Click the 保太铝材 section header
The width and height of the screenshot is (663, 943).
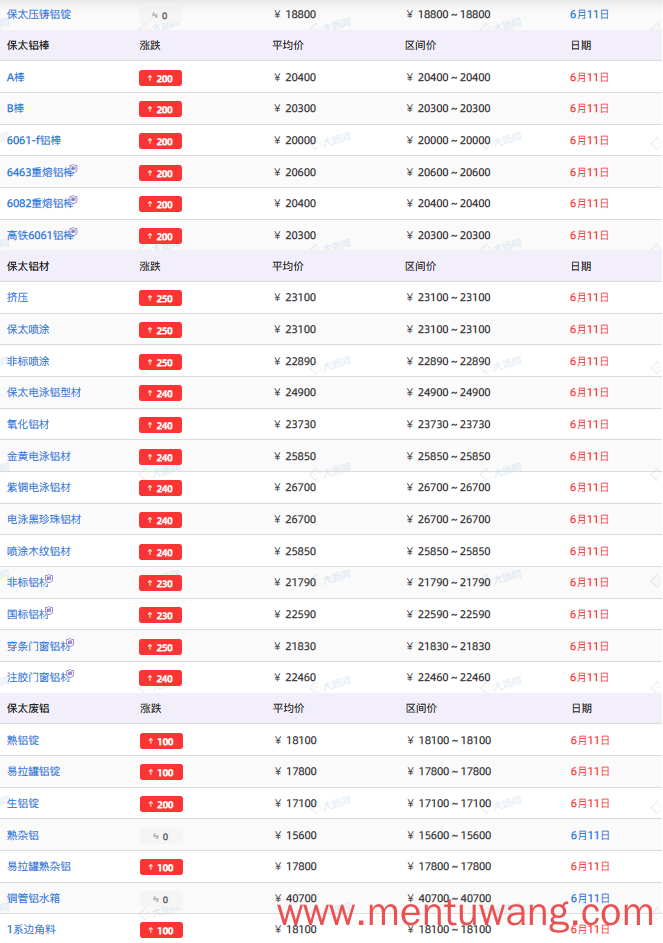coord(28,266)
